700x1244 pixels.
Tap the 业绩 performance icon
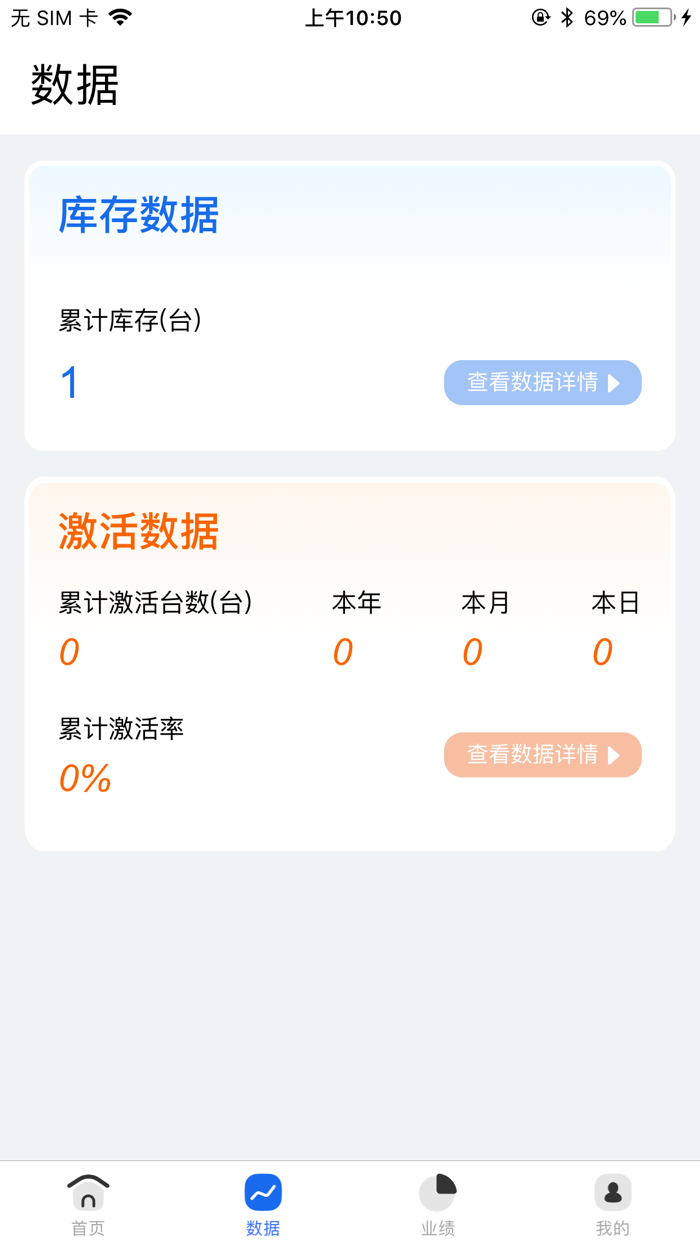pyautogui.click(x=437, y=1190)
